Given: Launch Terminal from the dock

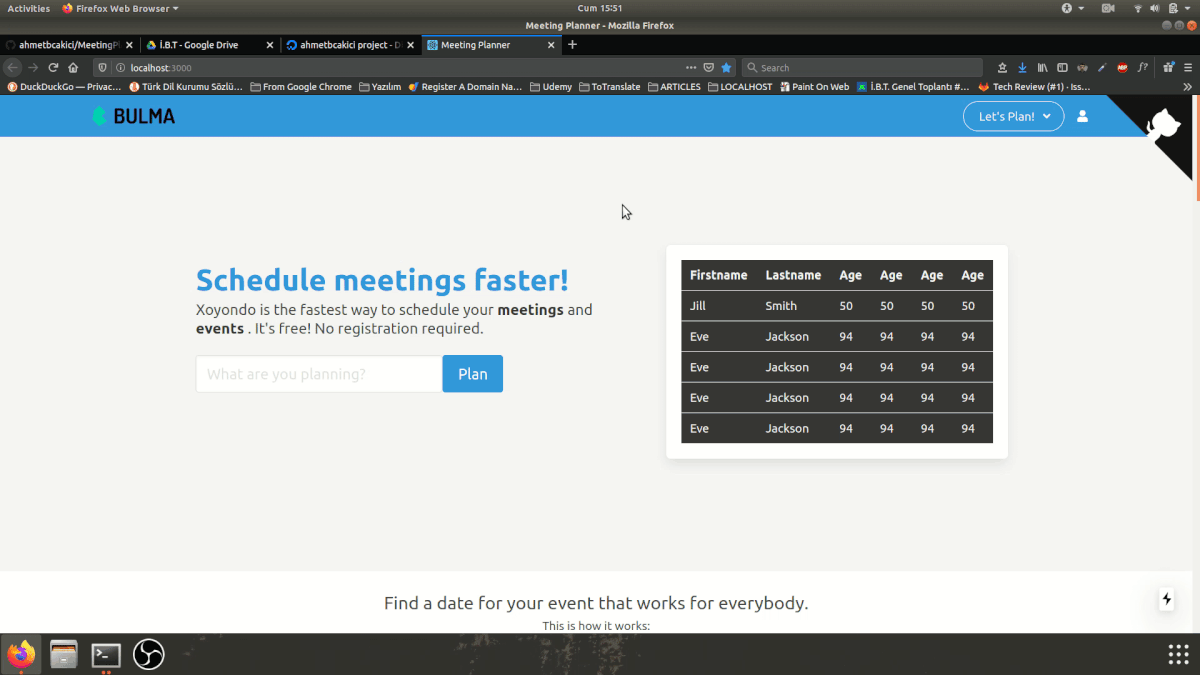Looking at the screenshot, I should (x=106, y=654).
